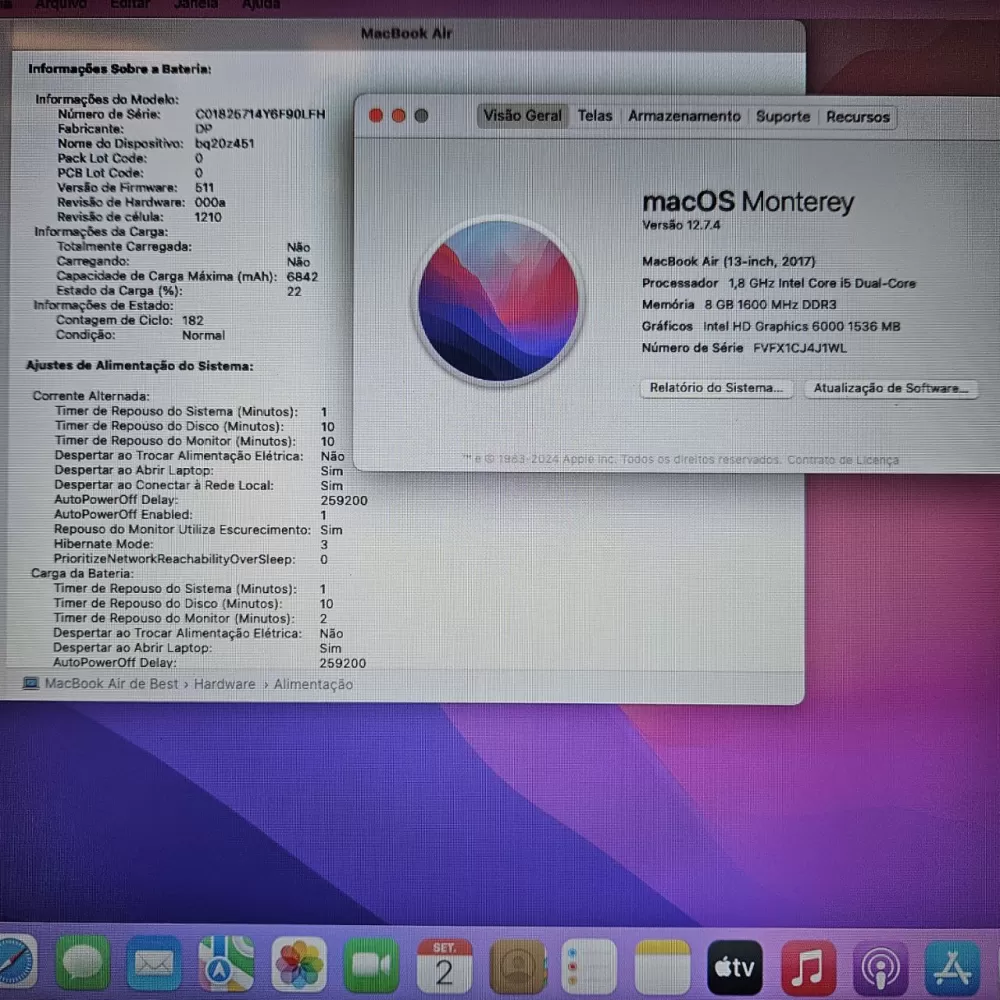Select the "Corrente Alternada:" section label
Screen dimensions: 1000x1000
point(91,395)
